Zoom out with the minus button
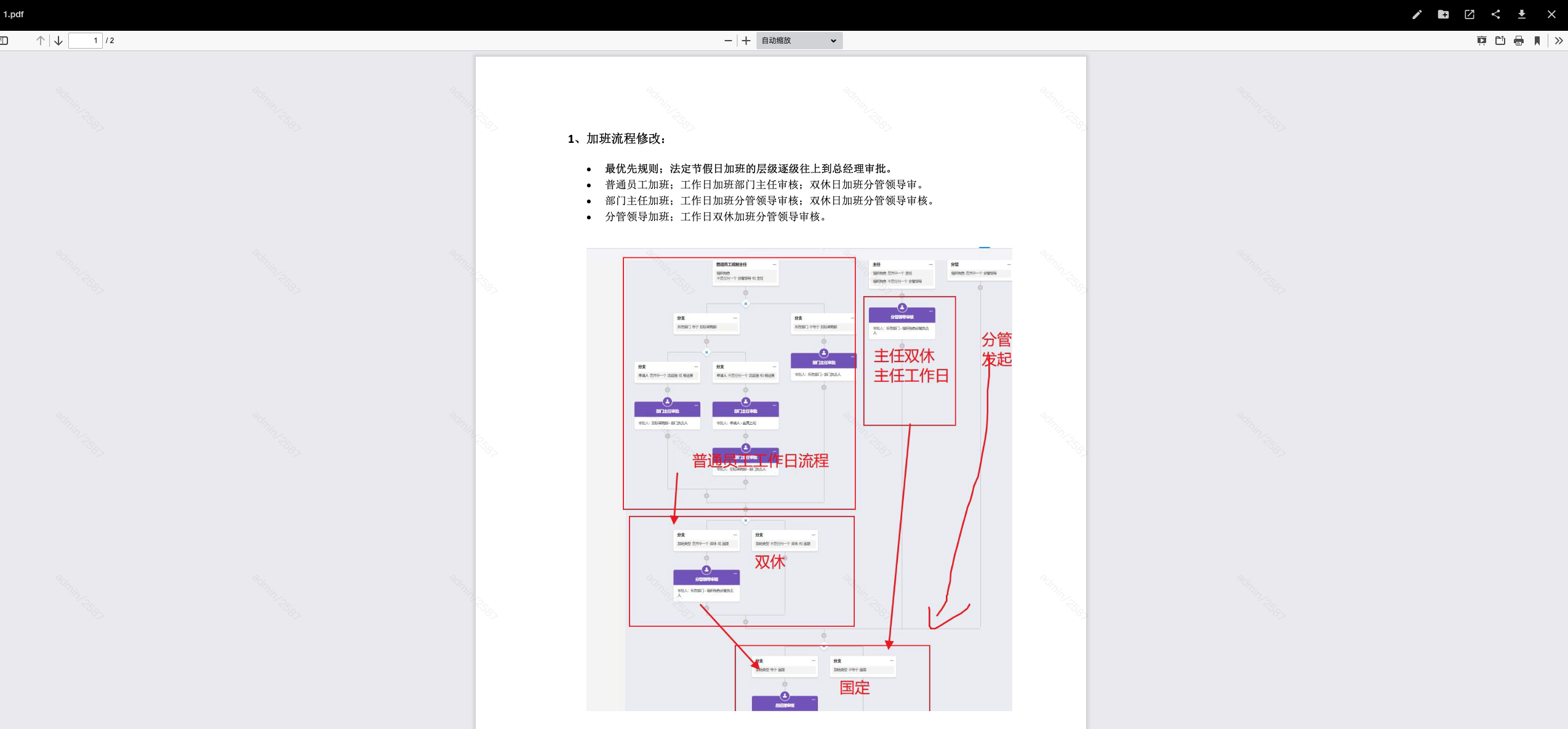Viewport: 1568px width, 729px height. (x=728, y=41)
